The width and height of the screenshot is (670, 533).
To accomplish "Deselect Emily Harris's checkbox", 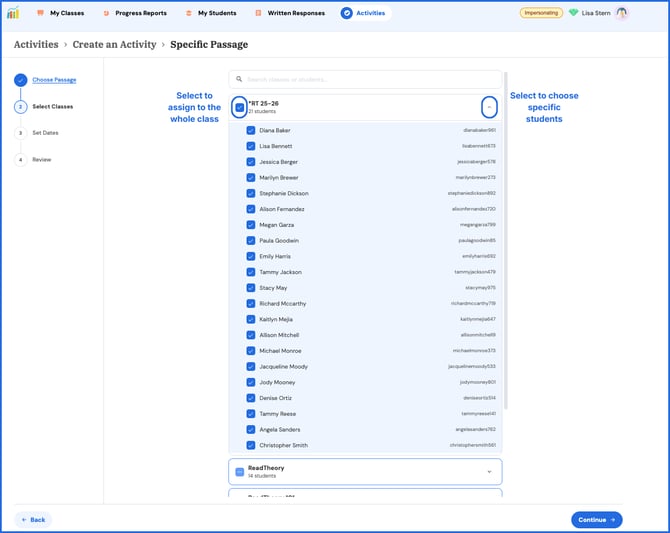I will click(251, 256).
